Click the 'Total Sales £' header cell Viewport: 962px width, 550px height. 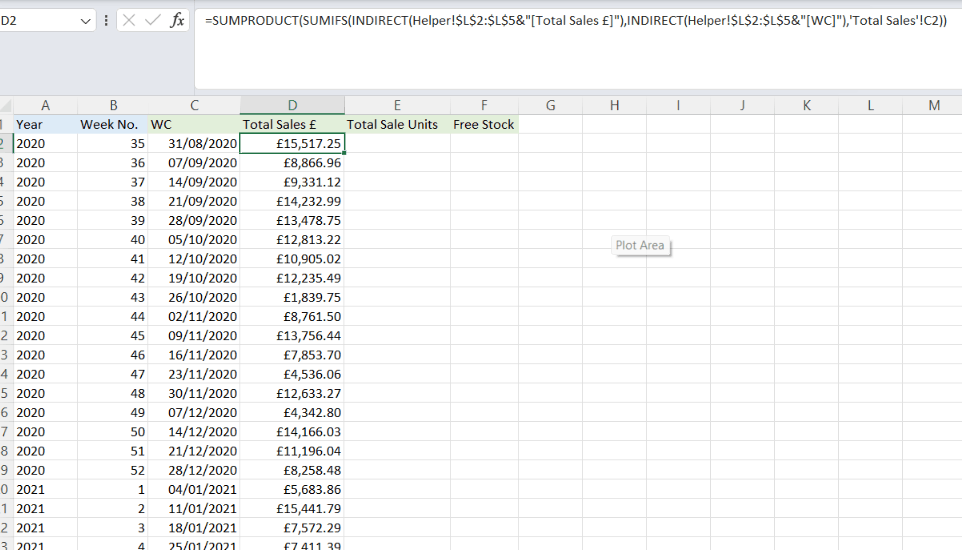click(x=292, y=125)
